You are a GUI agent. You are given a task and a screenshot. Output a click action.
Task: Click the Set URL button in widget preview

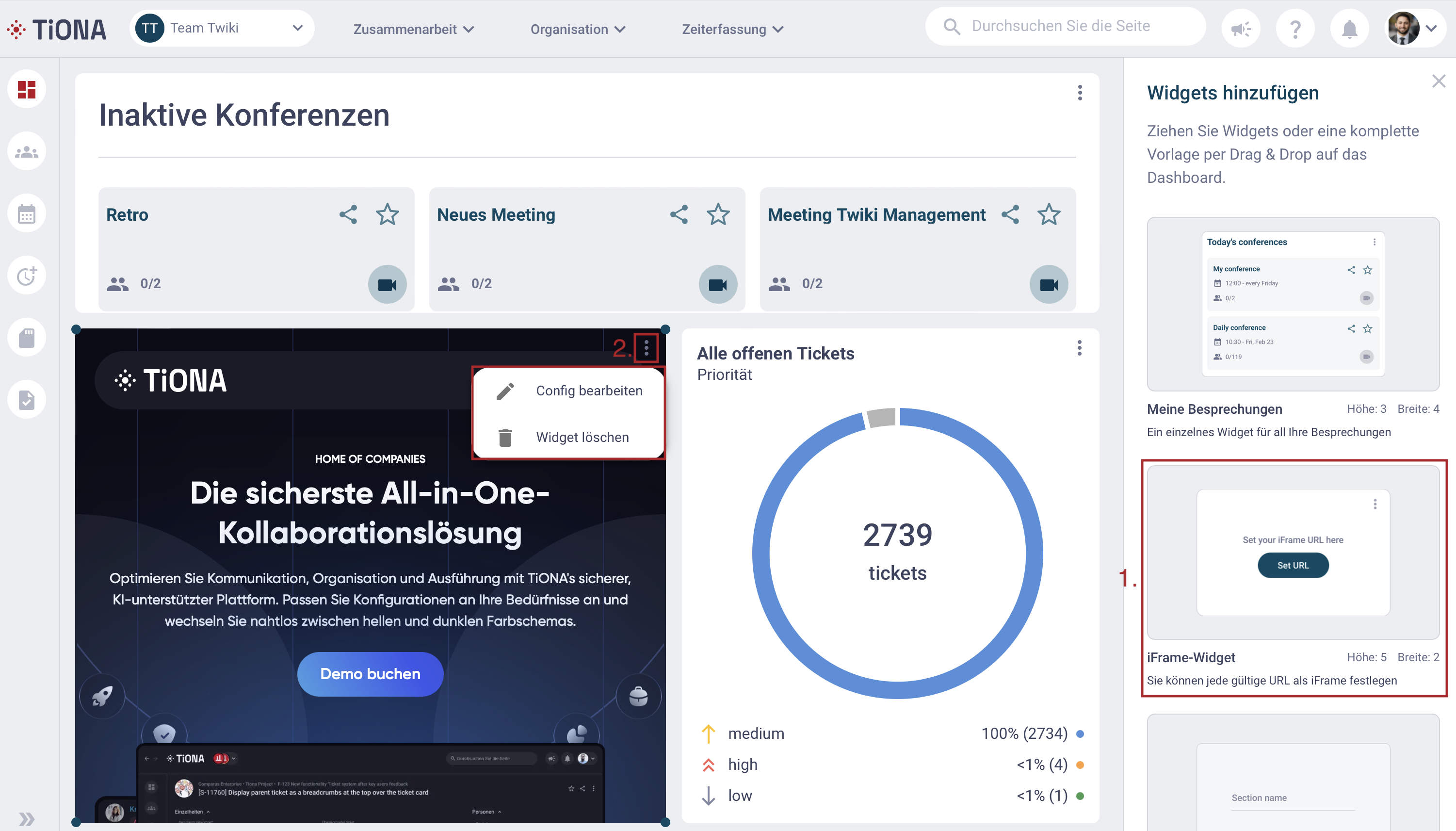(x=1293, y=566)
